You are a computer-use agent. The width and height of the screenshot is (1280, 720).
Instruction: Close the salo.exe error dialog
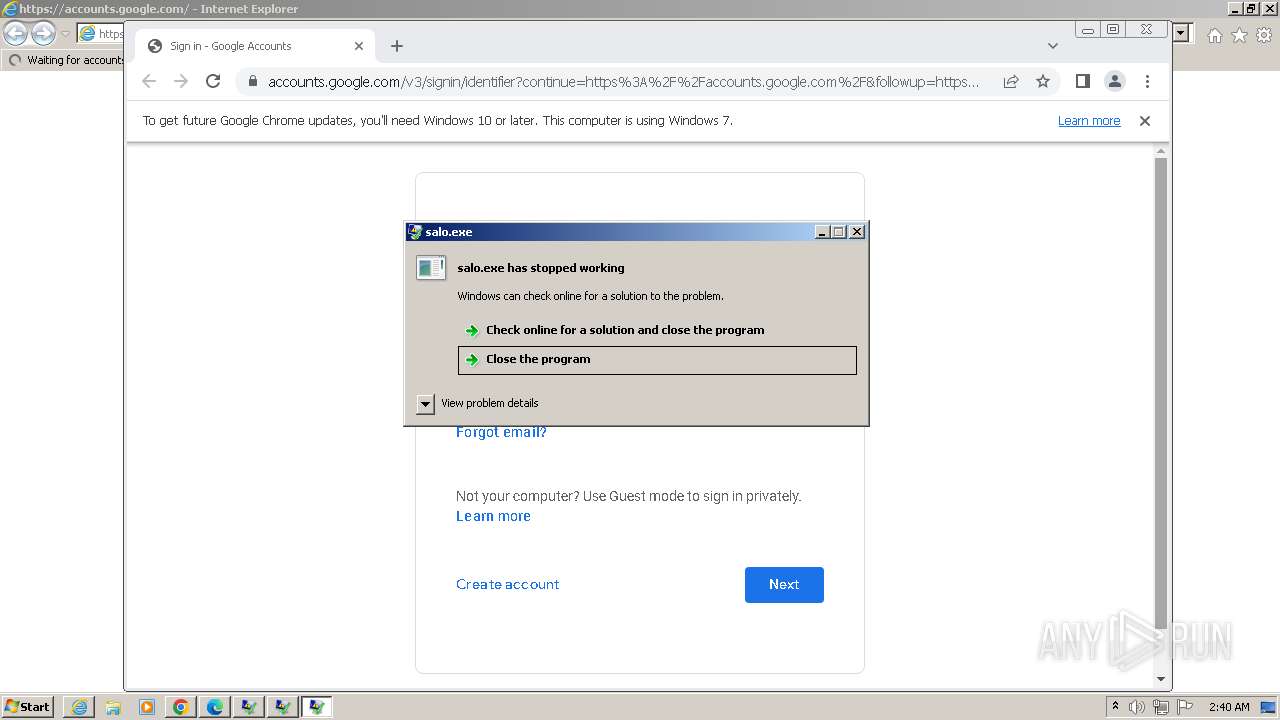(x=857, y=232)
